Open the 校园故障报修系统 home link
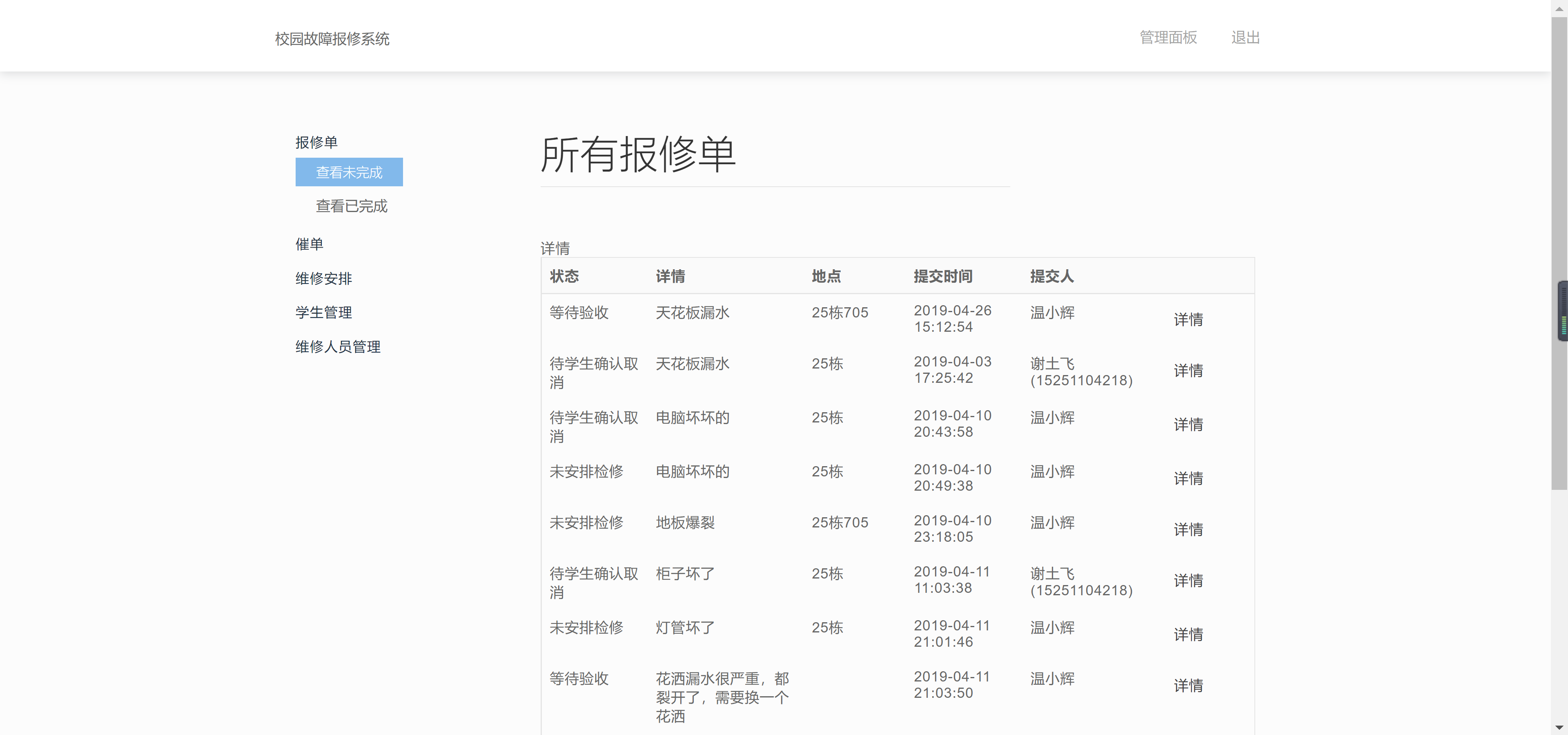 [332, 38]
